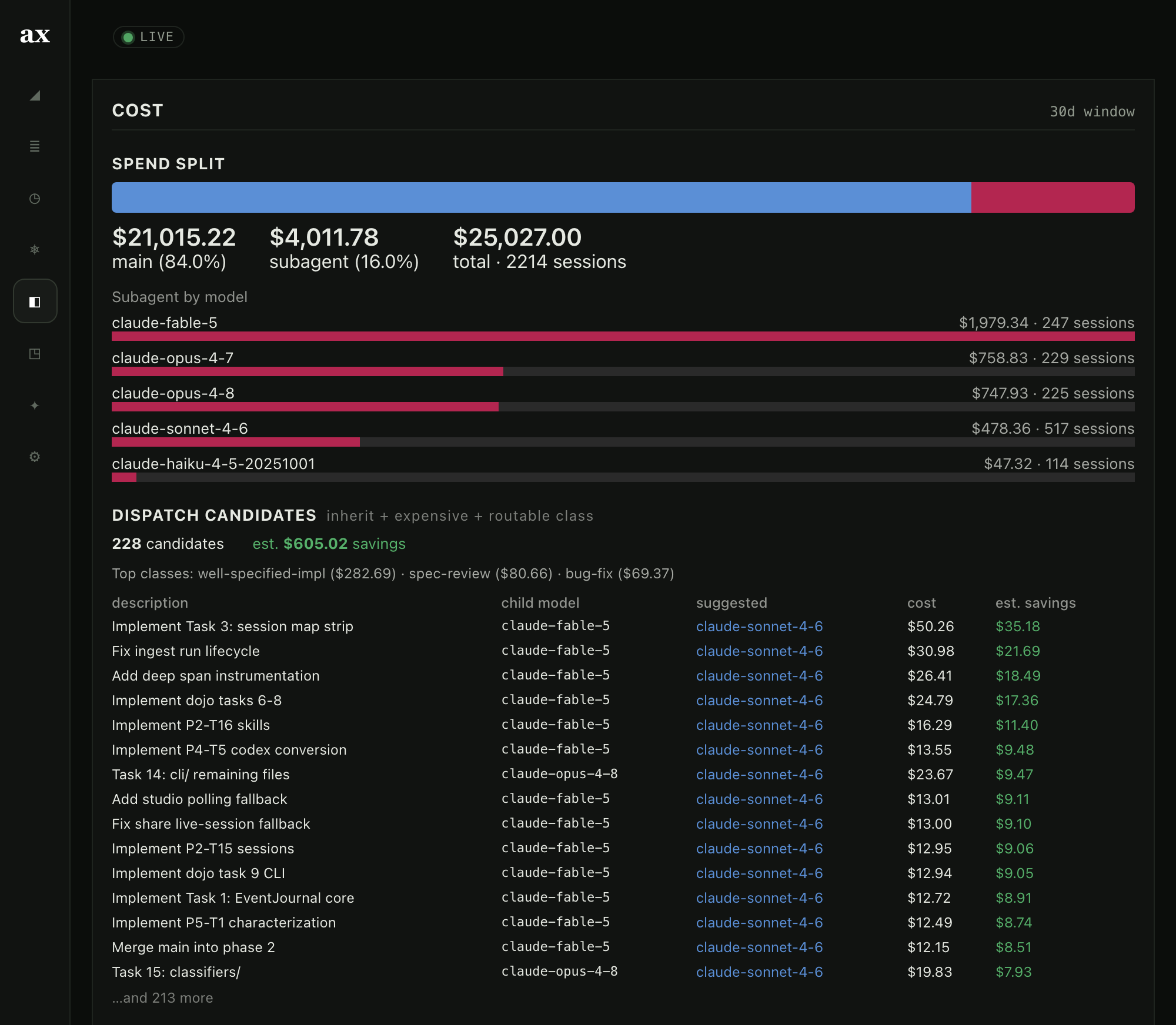The width and height of the screenshot is (1176, 1025).
Task: Click the LIVE status badge
Action: click(x=148, y=37)
